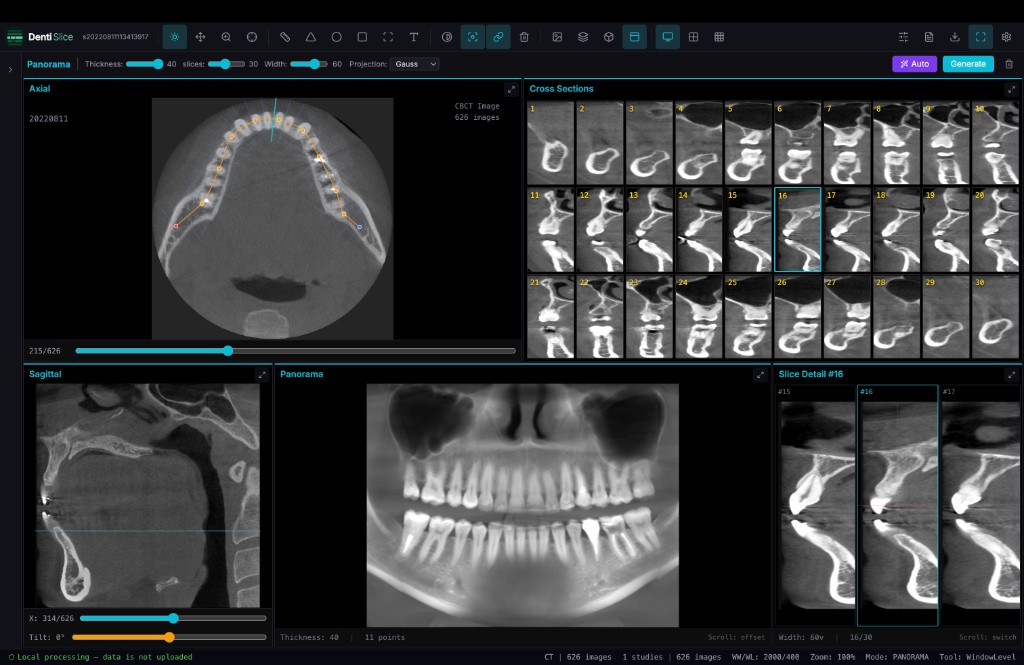Viewport: 1024px width, 665px height.
Task: Toggle the link views icon
Action: (x=498, y=36)
